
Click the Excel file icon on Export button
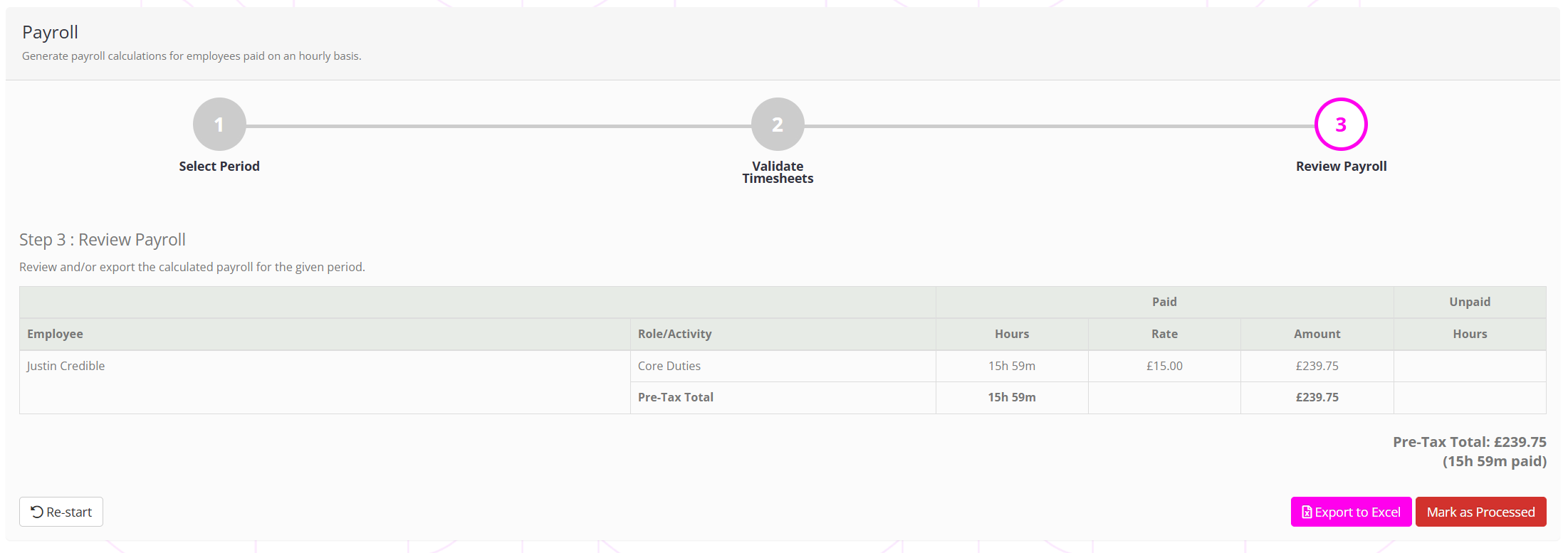click(x=1307, y=512)
